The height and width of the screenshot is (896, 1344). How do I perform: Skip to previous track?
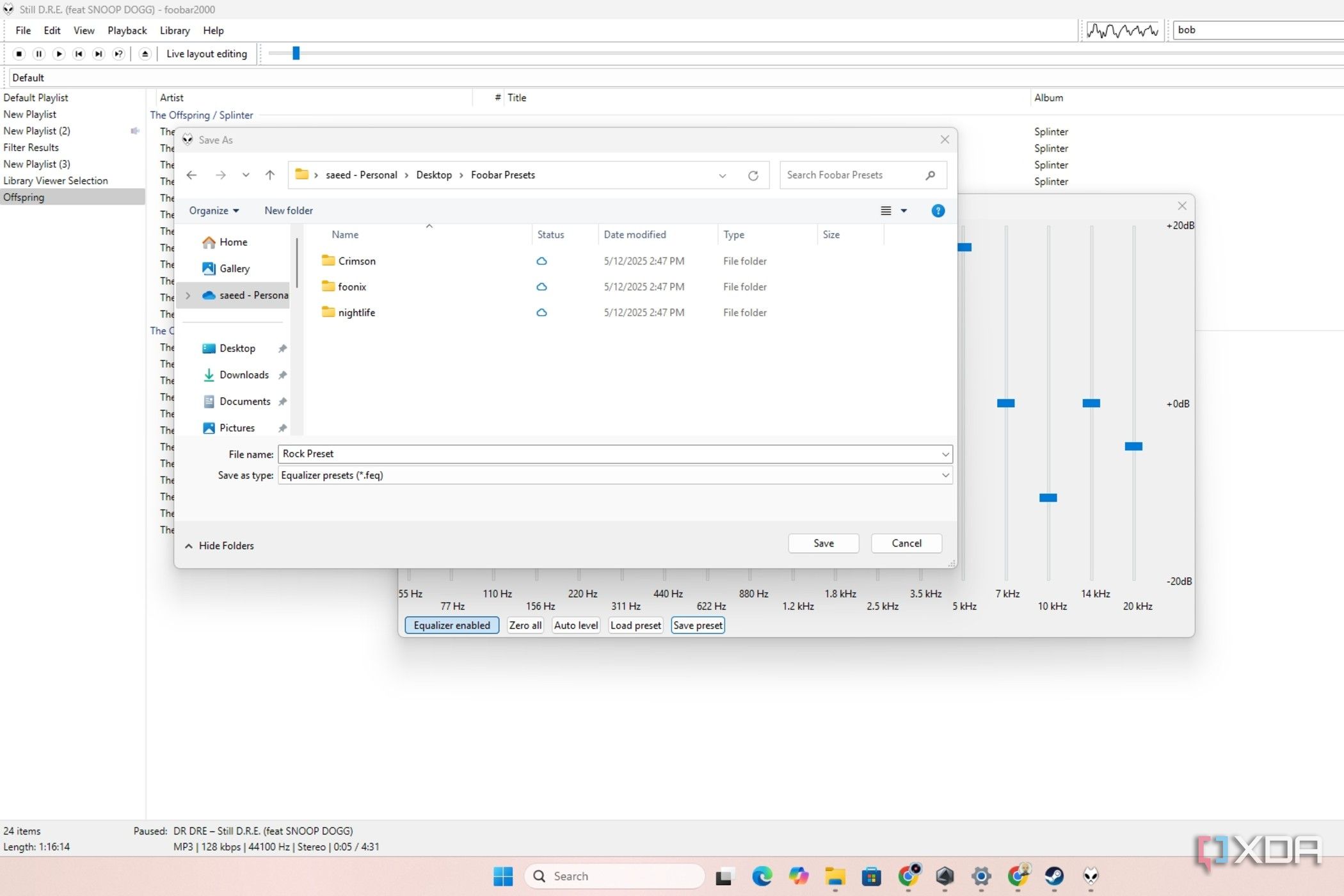(x=79, y=54)
